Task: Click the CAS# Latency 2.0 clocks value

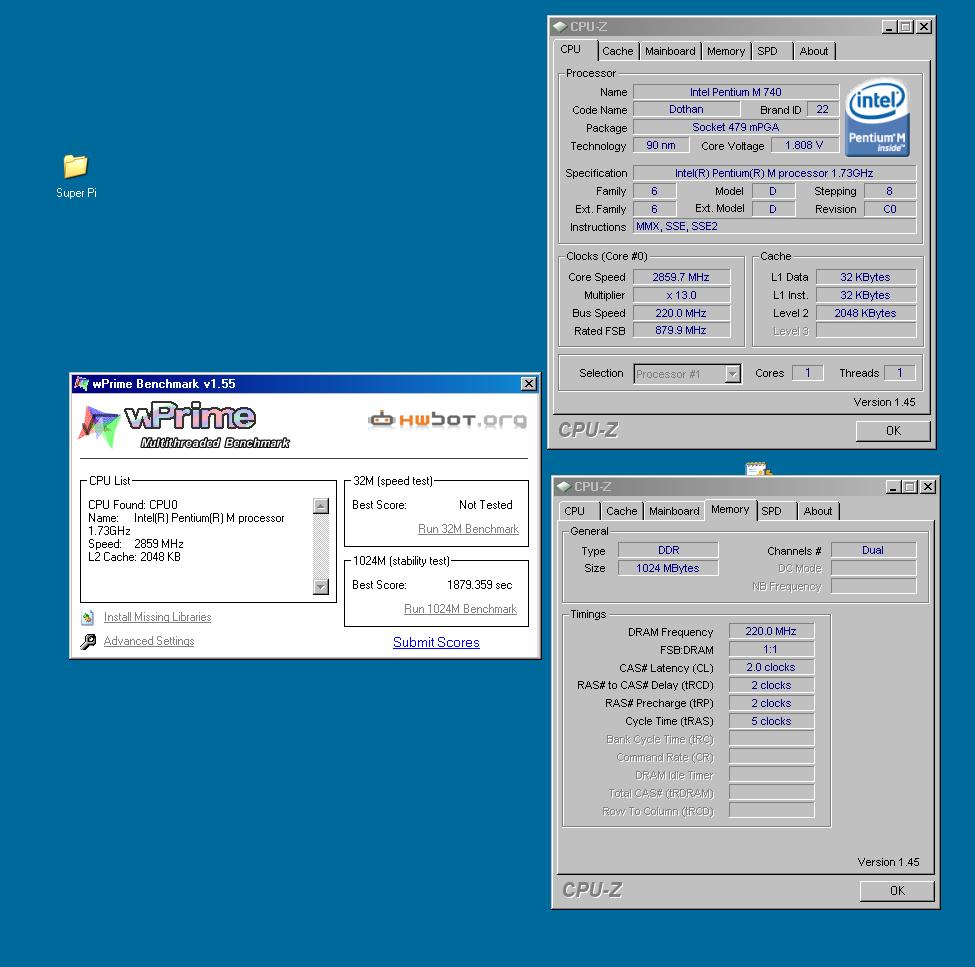Action: (771, 667)
